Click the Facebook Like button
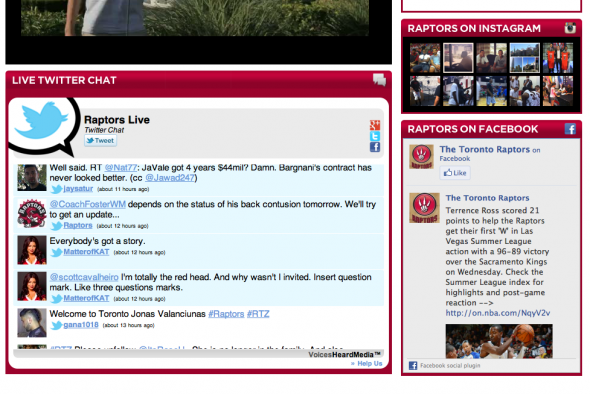The height and width of the screenshot is (394, 590). [x=455, y=173]
